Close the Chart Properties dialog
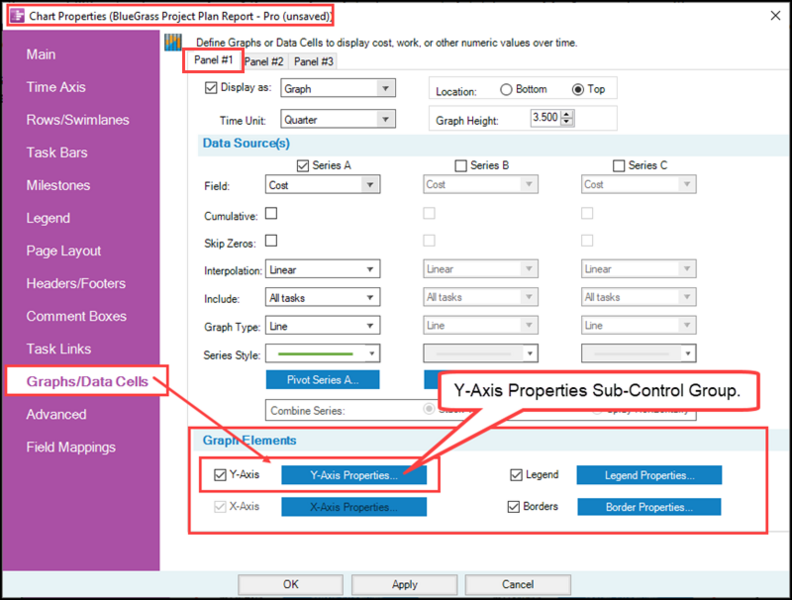 pyautogui.click(x=775, y=16)
